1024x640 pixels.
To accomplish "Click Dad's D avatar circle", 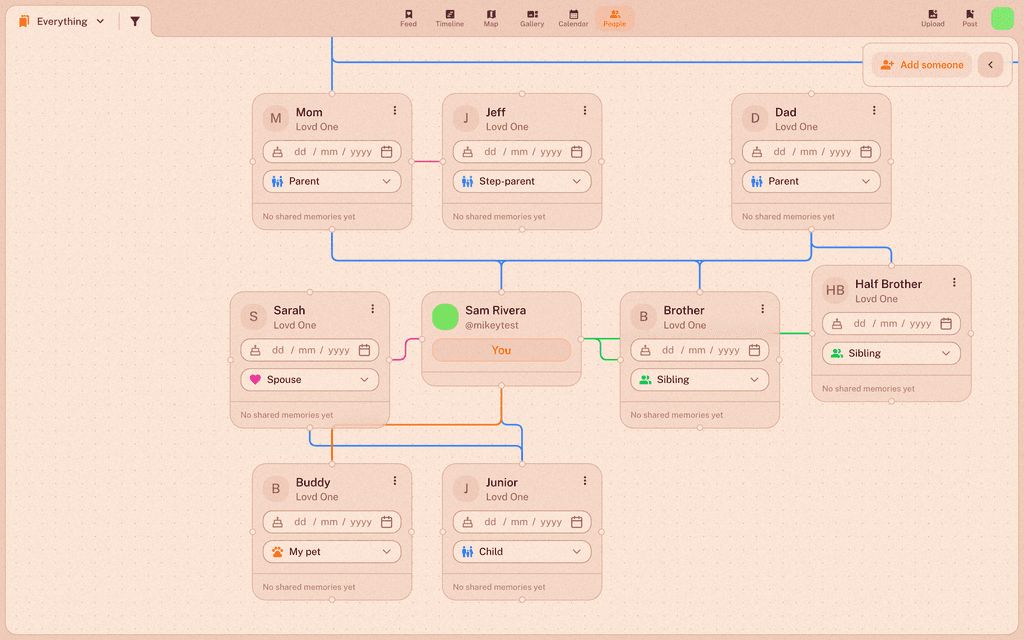I will coord(755,119).
